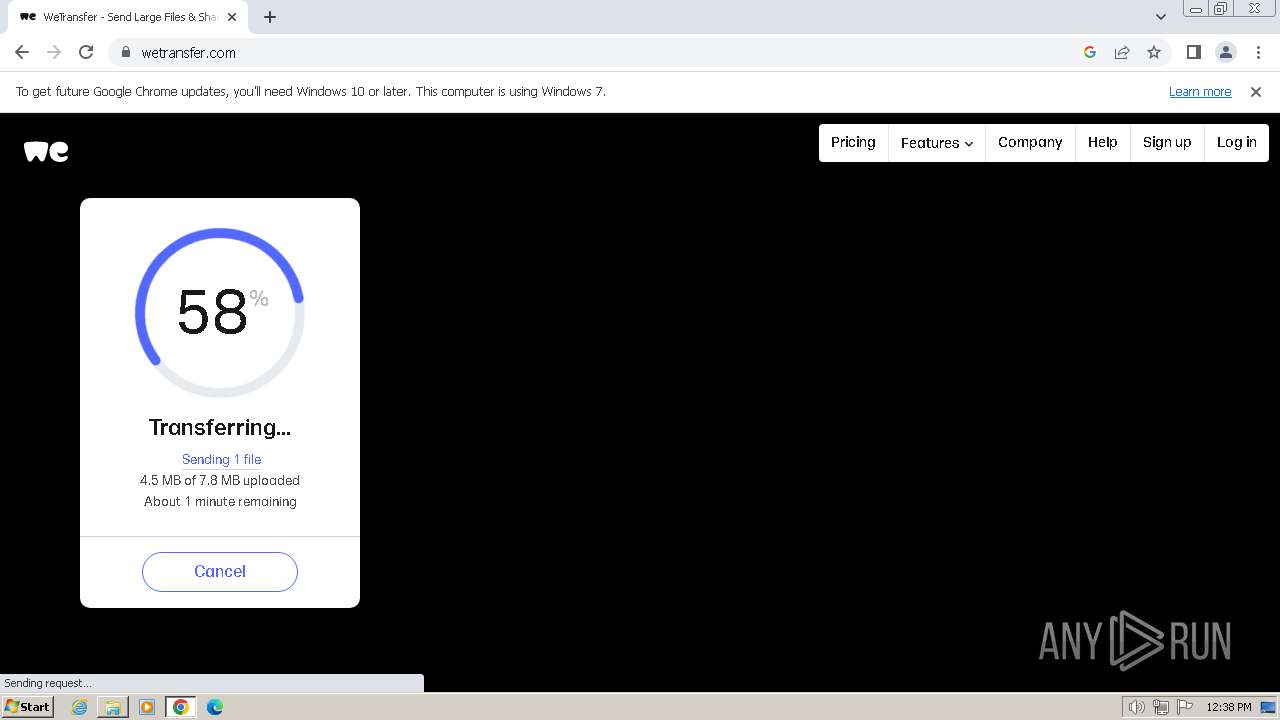Screen dimensions: 1280x720
Task: Expand tab search dropdown arrow
Action: pos(1161,17)
